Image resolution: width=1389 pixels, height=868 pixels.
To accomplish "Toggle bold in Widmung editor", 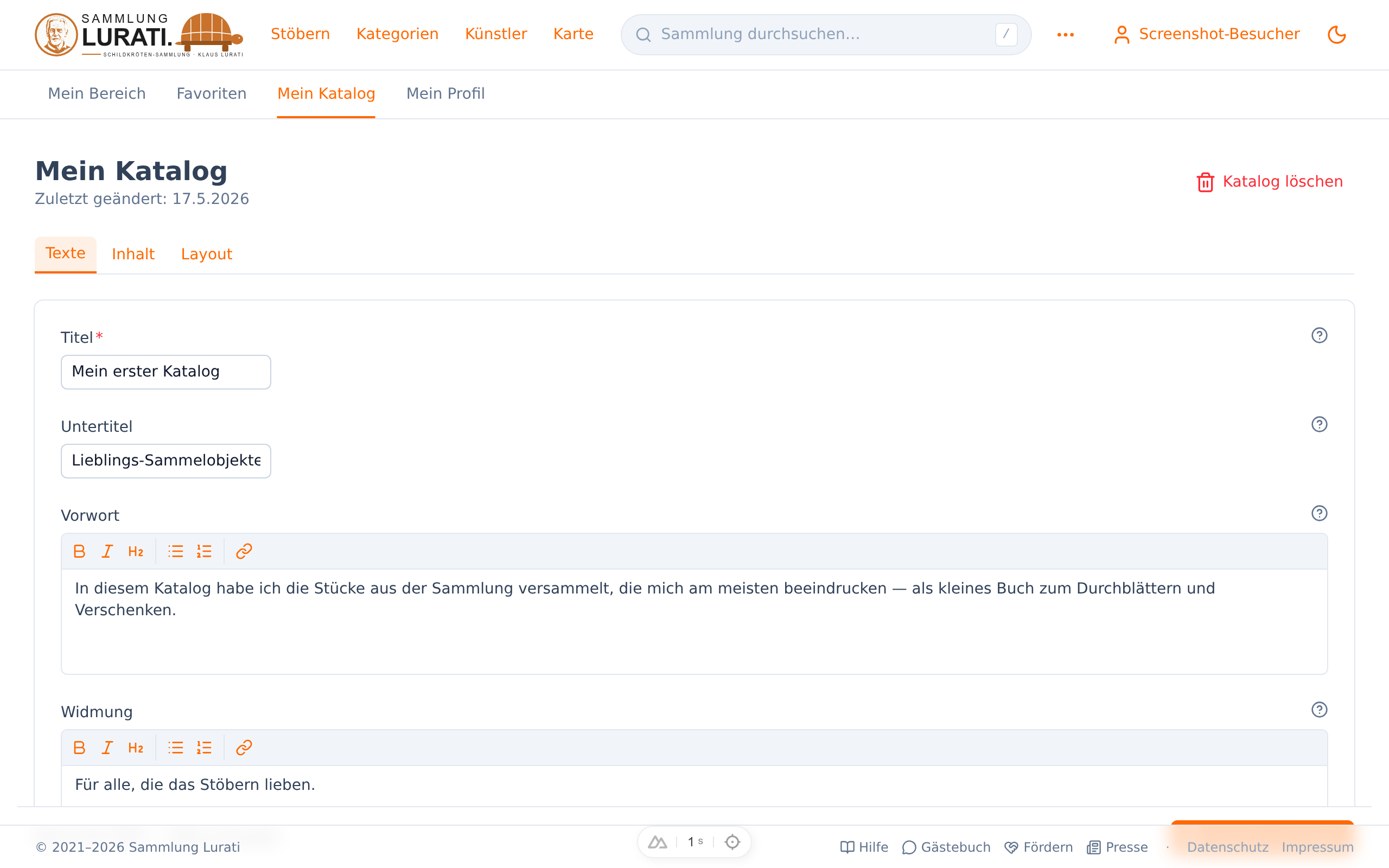I will 79,748.
